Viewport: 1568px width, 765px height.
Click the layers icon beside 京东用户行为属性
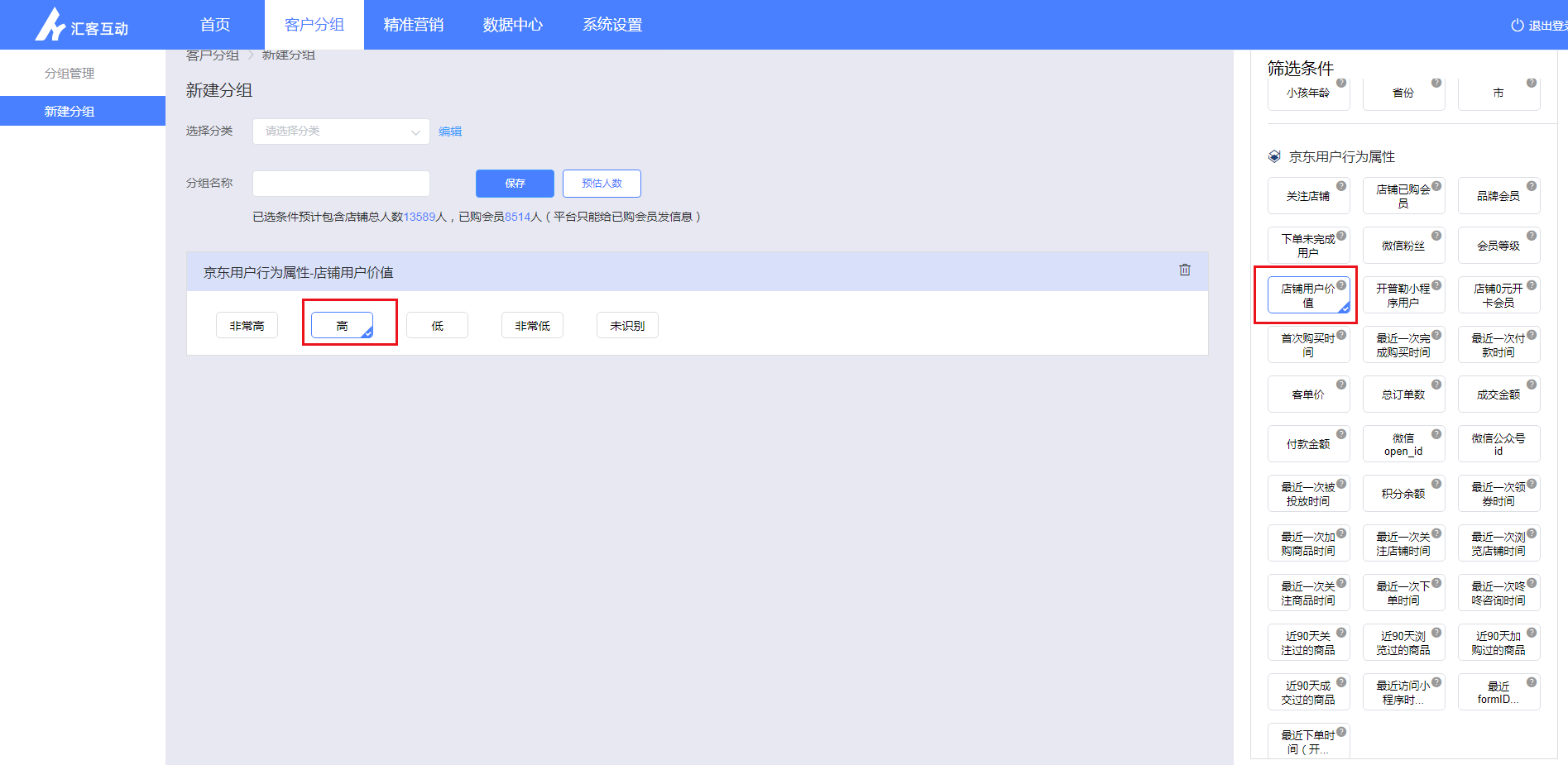tap(1274, 156)
